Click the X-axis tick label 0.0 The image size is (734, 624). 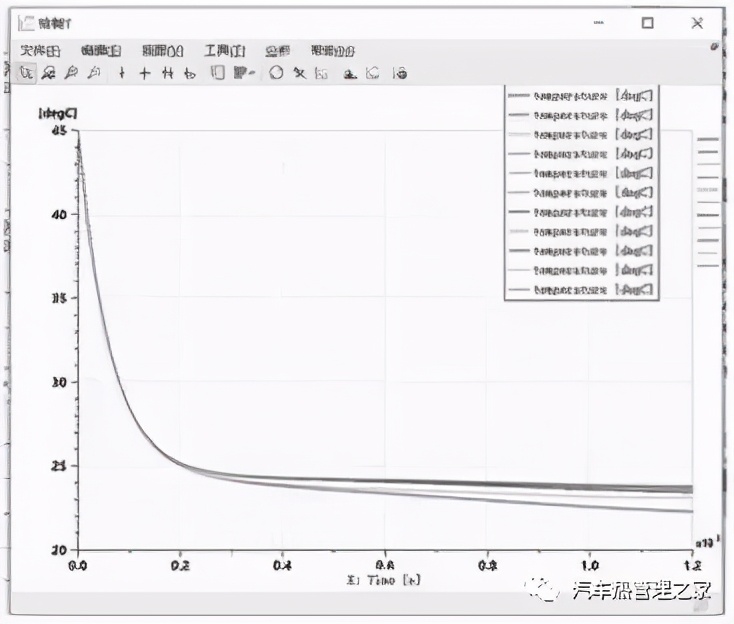(78, 565)
